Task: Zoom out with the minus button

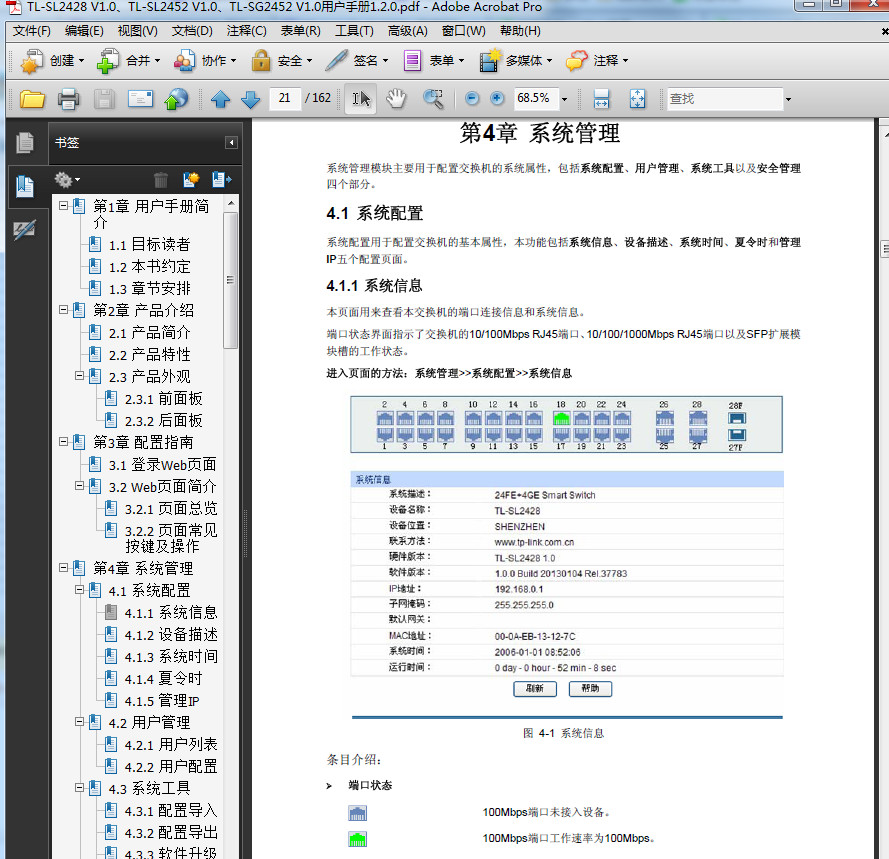Action: pos(471,99)
